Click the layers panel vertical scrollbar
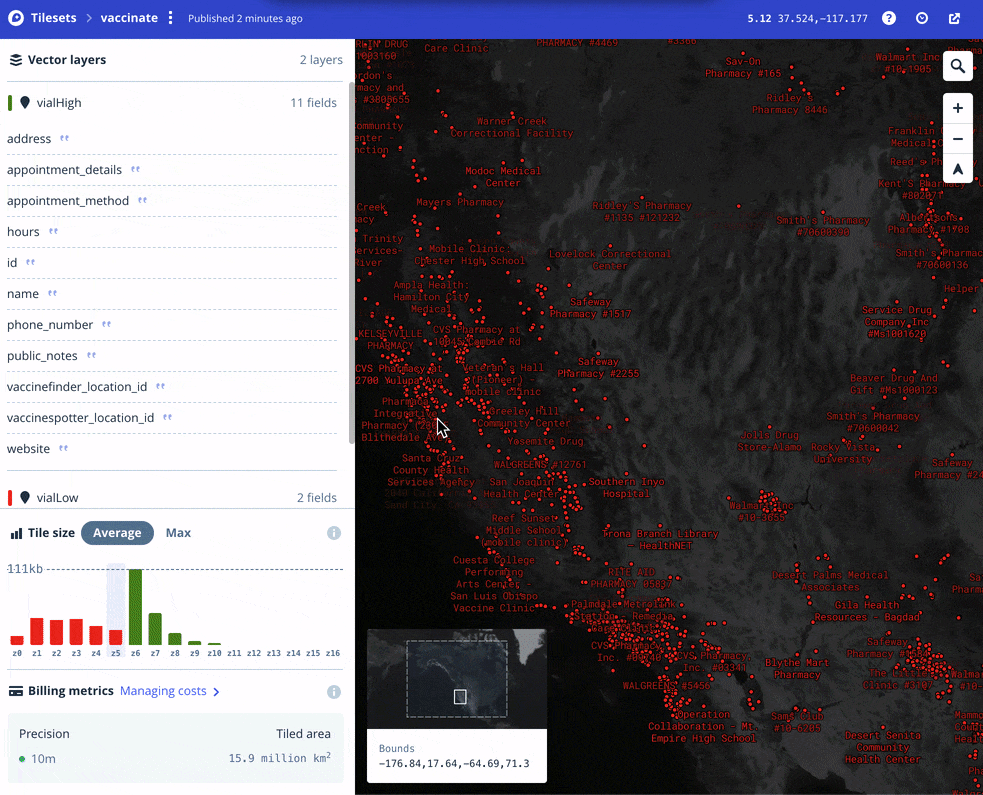Image resolution: width=983 pixels, height=795 pixels. click(x=352, y=263)
